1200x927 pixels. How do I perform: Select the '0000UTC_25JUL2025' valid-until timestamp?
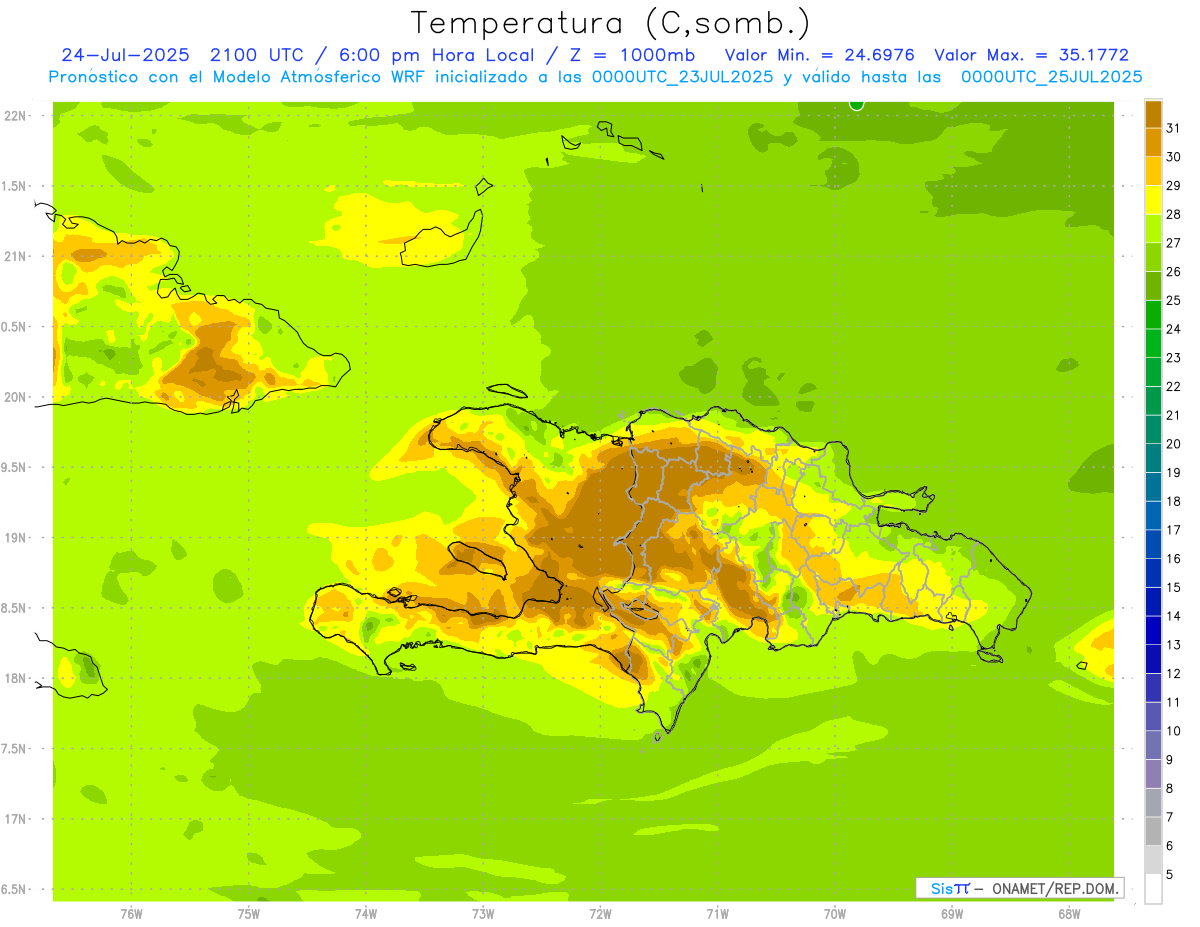point(1051,76)
